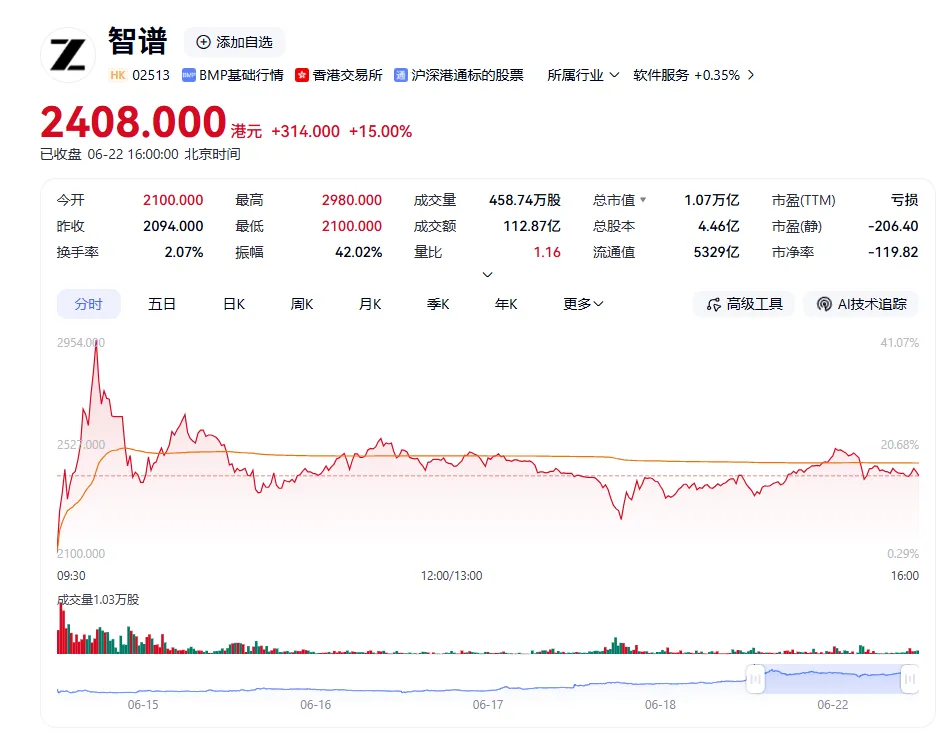The width and height of the screenshot is (950, 736).
Task: Open the 总市值 dropdown triangle
Action: tap(643, 200)
